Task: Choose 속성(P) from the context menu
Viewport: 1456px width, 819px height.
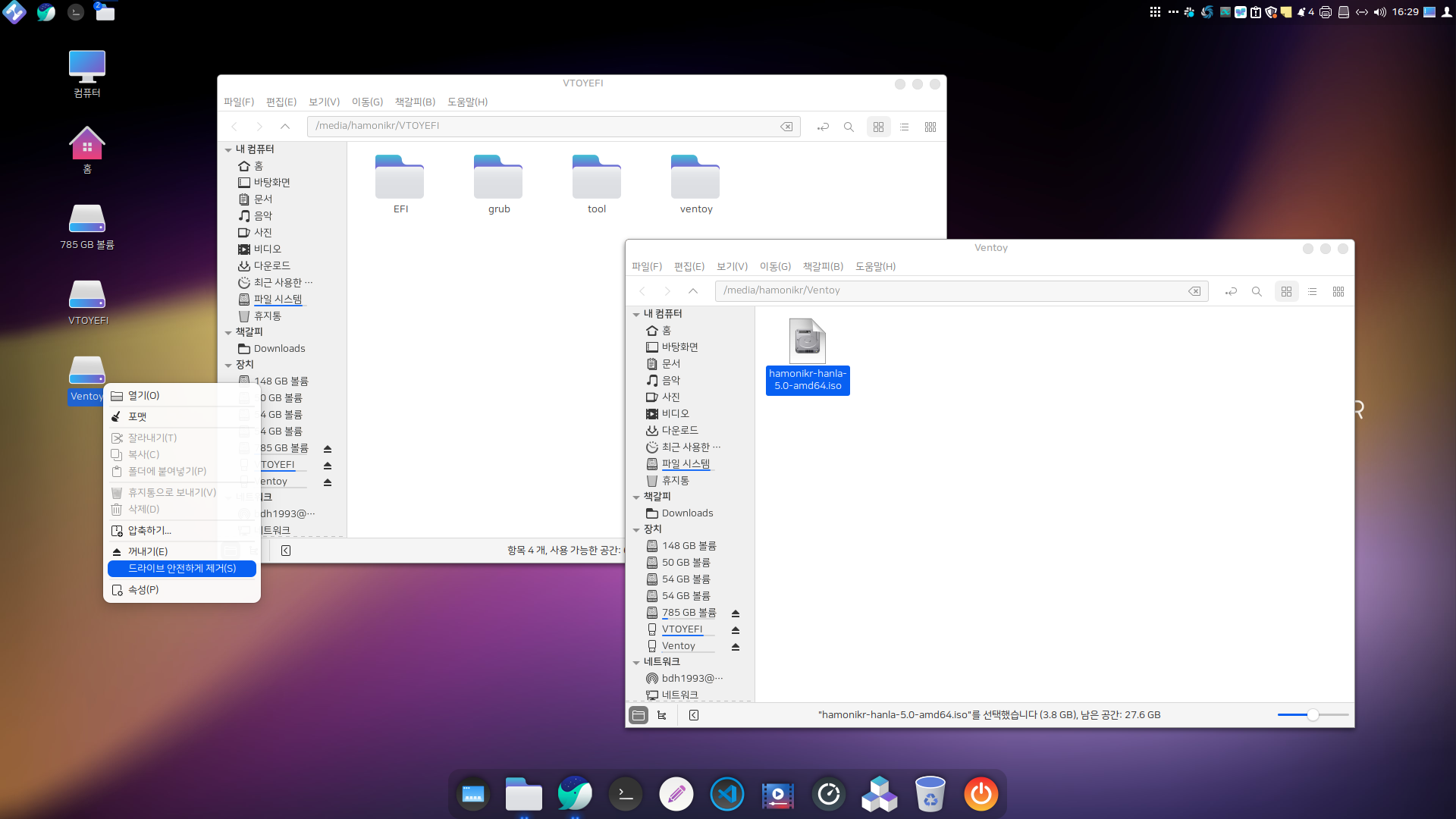Action: pyautogui.click(x=143, y=589)
